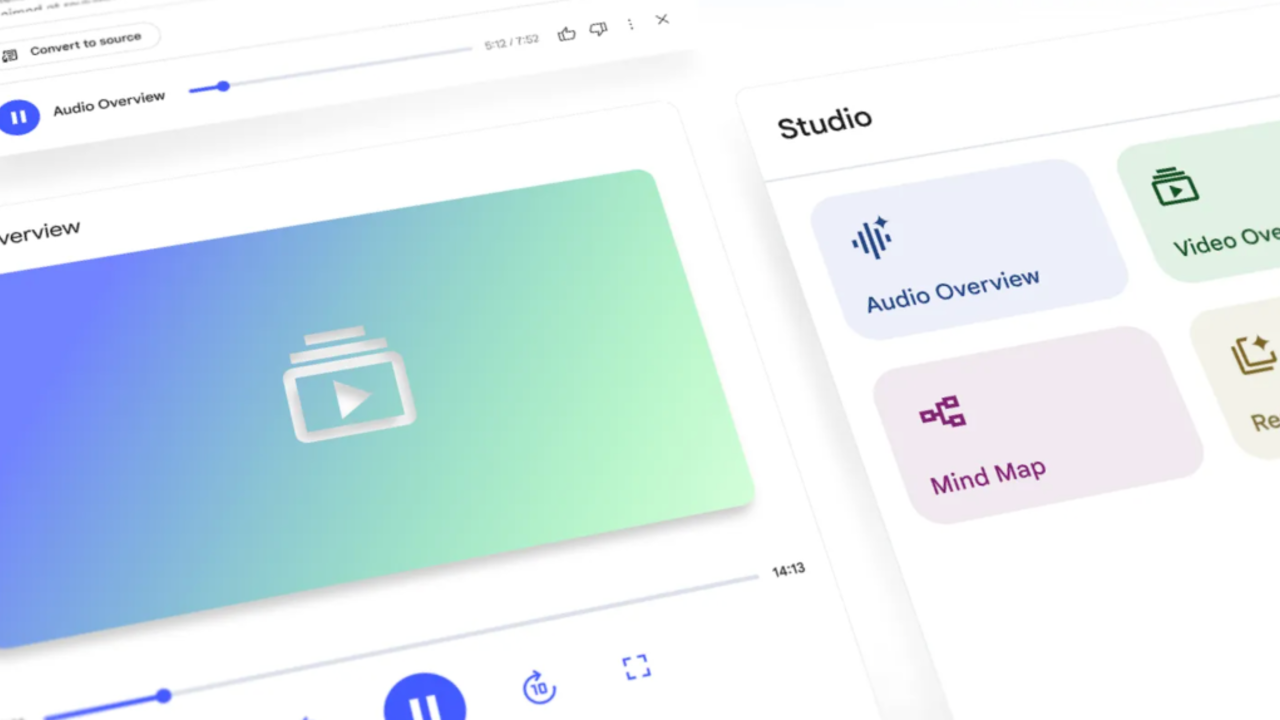Click the Audio Overview label beside the pause button
The image size is (1280, 720).
pyautogui.click(x=109, y=103)
